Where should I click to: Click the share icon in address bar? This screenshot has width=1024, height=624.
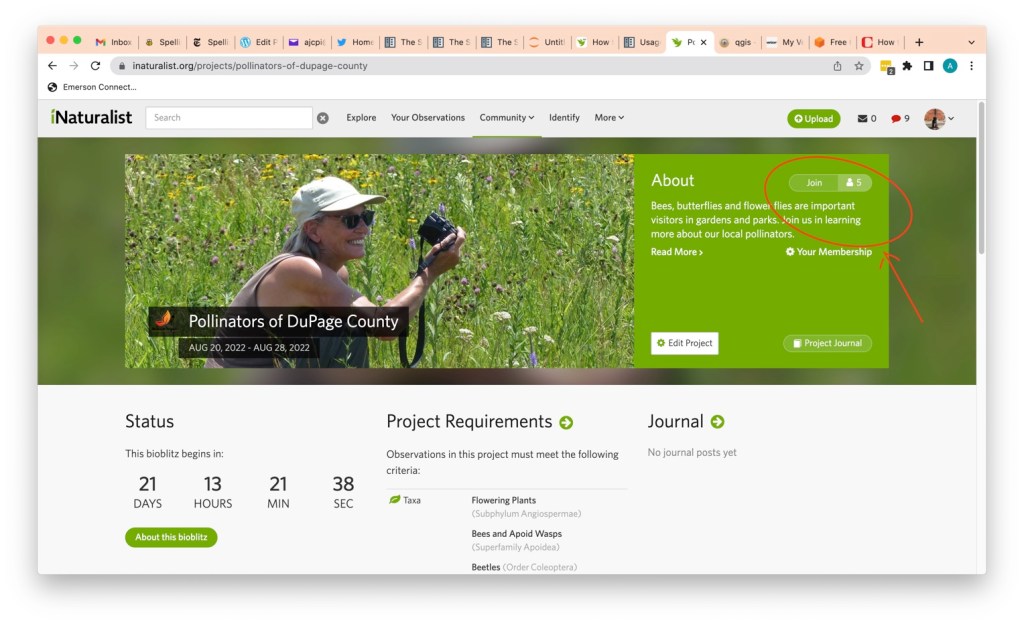tap(837, 66)
